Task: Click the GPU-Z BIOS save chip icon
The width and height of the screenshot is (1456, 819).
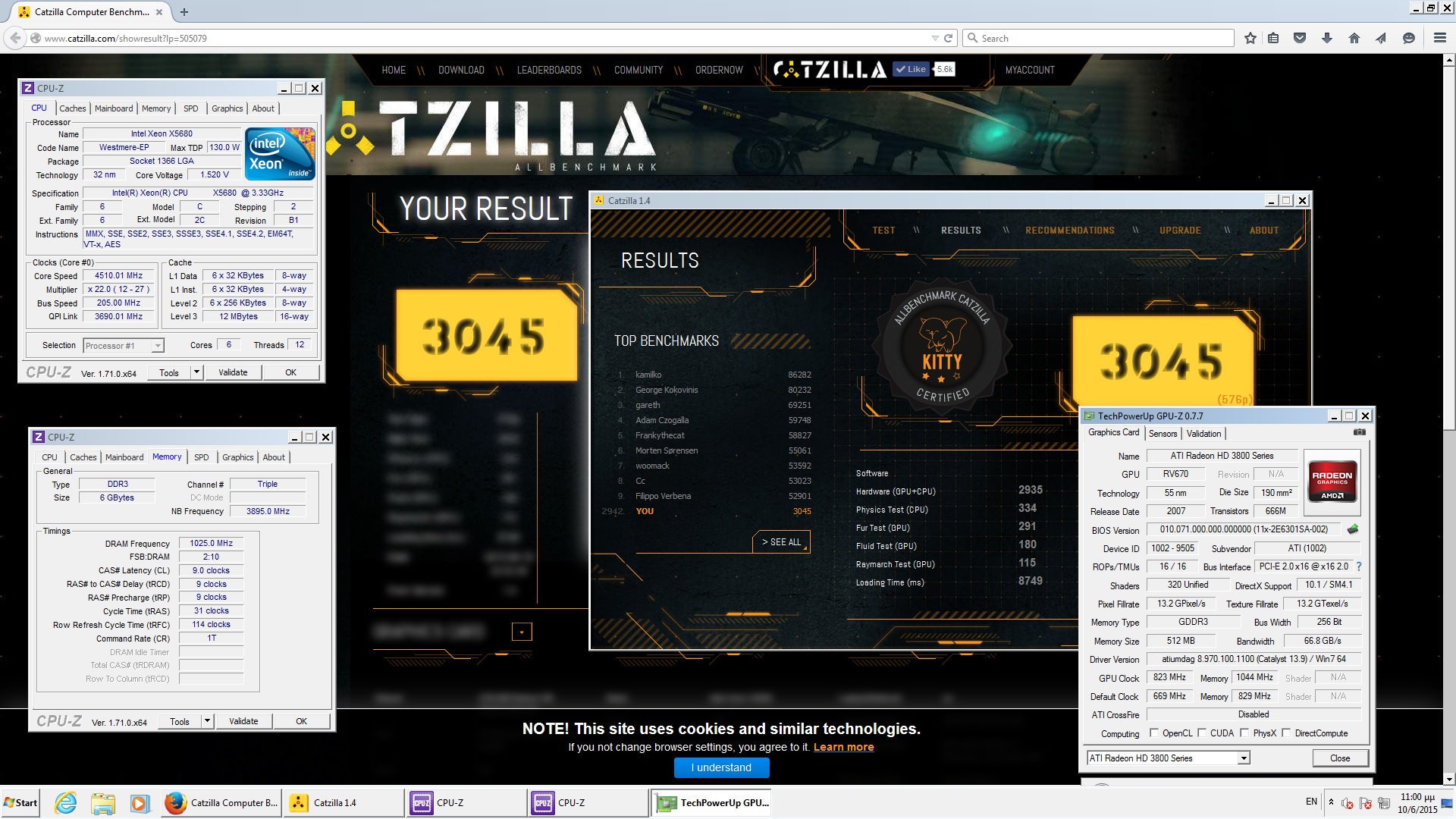Action: (1352, 529)
